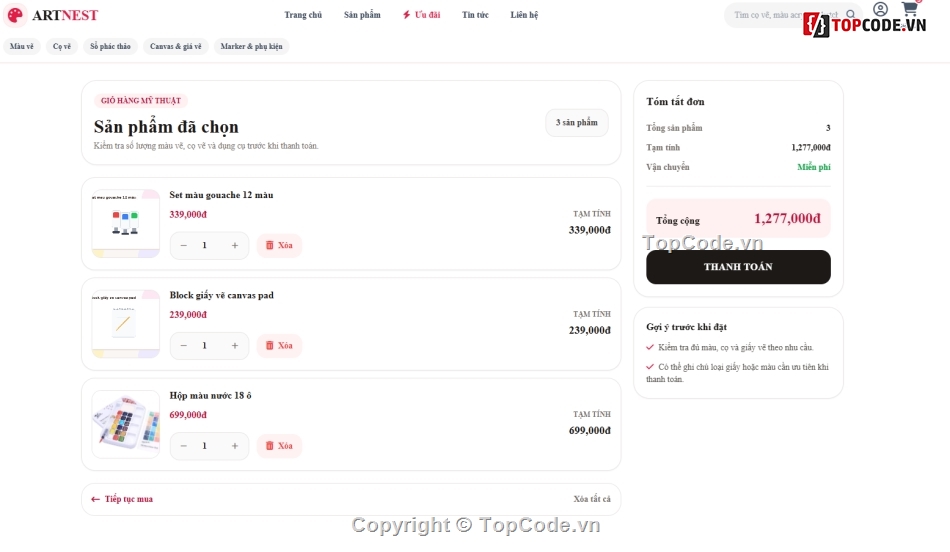
Task: Open Ưu đãi deals menu item
Action: coord(422,15)
